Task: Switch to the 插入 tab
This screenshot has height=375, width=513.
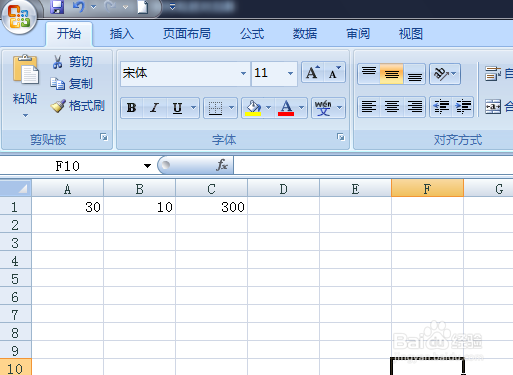Action: [x=122, y=34]
